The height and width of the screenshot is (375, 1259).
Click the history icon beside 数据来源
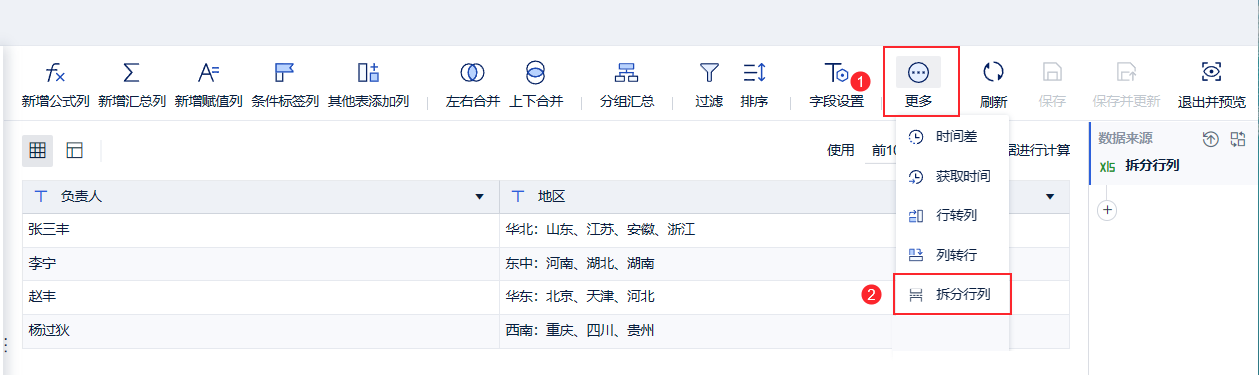[x=1210, y=139]
